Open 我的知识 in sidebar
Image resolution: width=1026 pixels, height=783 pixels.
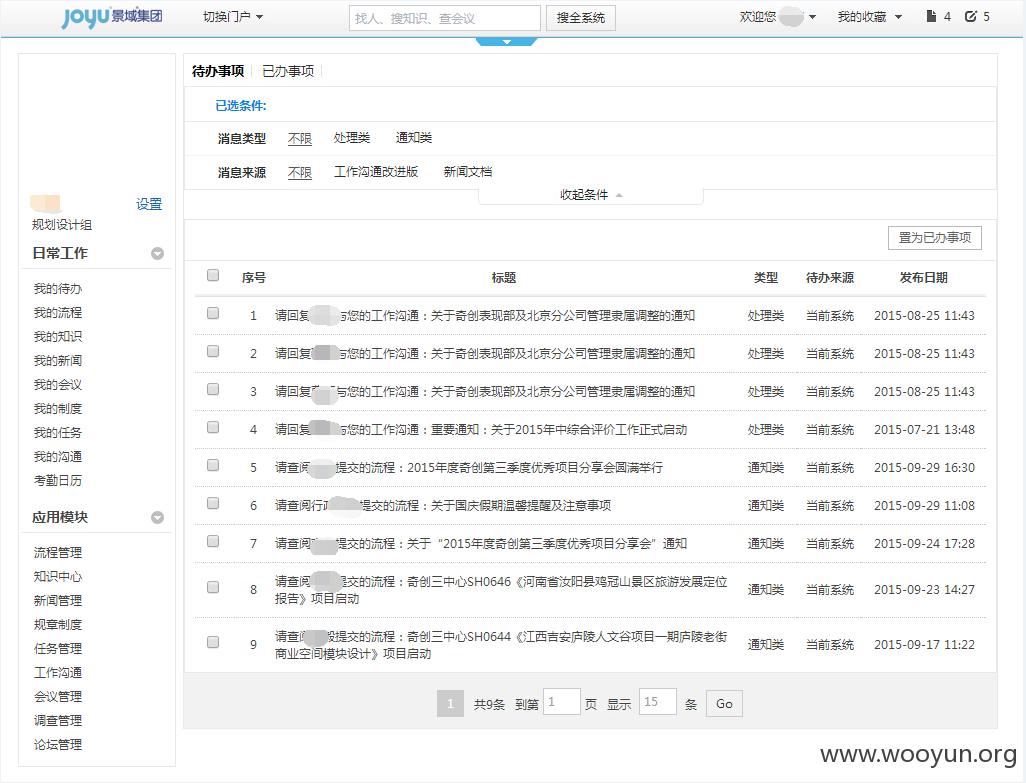tap(58, 336)
